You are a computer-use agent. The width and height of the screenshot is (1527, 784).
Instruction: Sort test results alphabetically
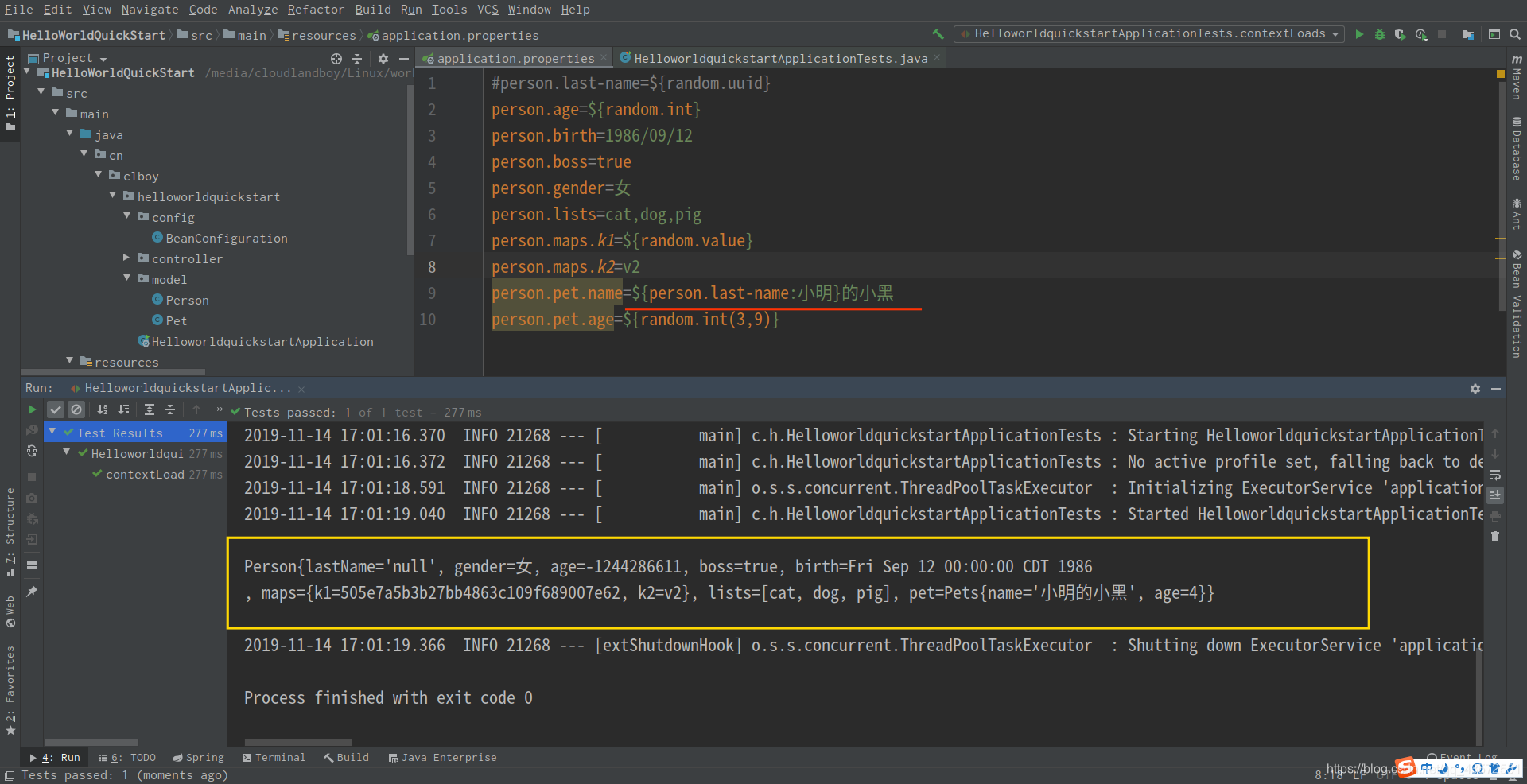pos(103,409)
